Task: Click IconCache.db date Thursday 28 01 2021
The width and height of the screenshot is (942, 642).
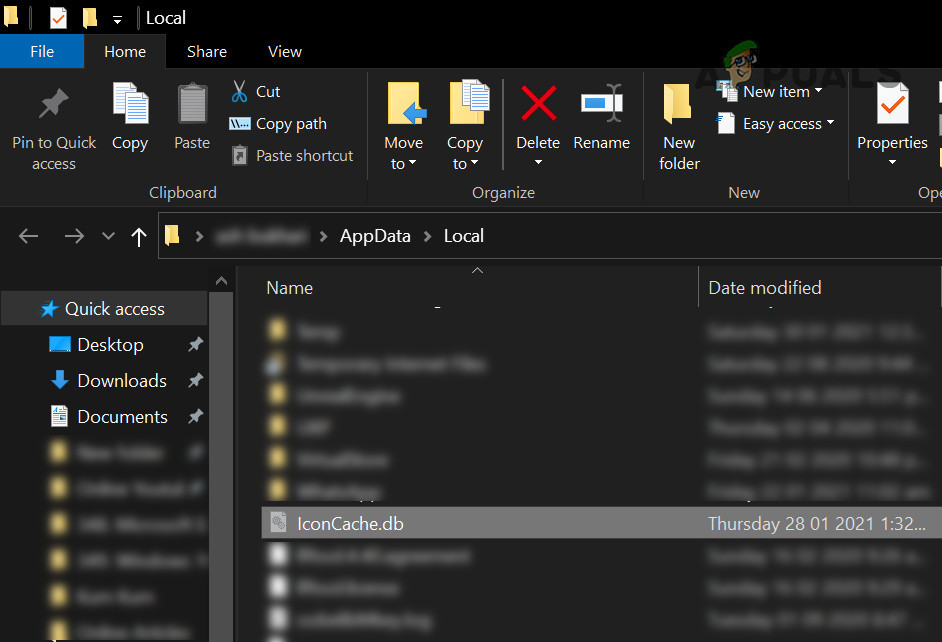Action: (816, 524)
